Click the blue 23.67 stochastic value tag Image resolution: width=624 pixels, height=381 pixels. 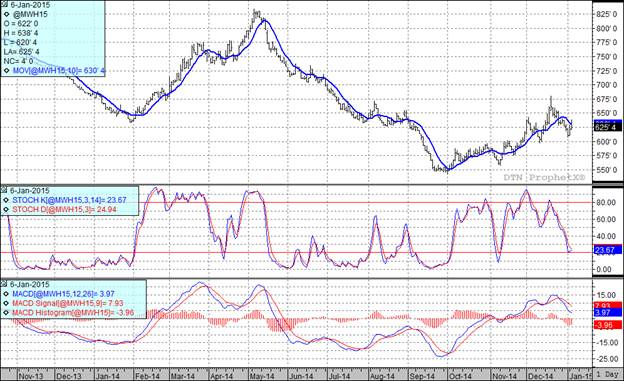pos(608,250)
